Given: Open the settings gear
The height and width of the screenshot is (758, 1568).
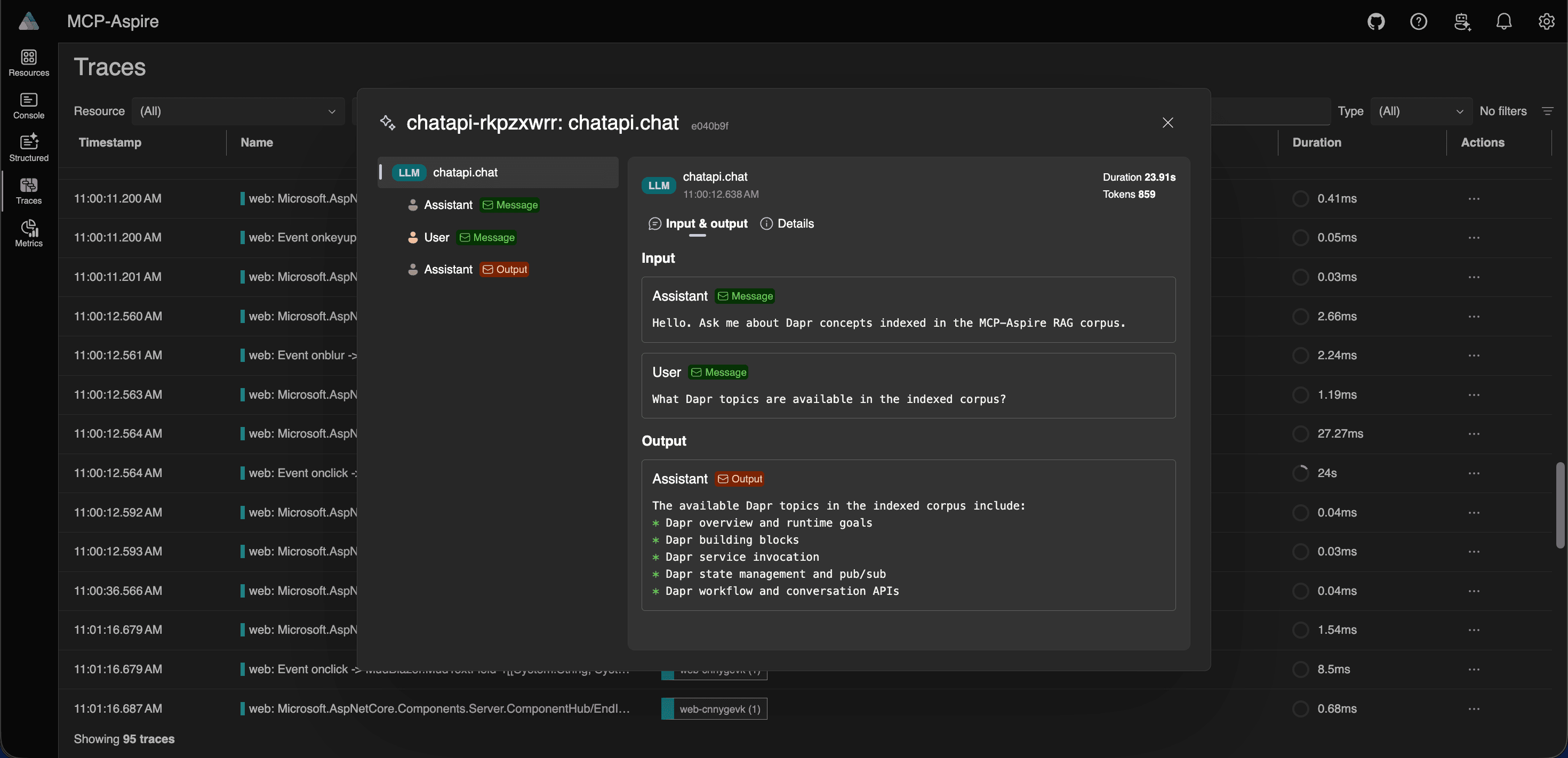Looking at the screenshot, I should point(1546,22).
